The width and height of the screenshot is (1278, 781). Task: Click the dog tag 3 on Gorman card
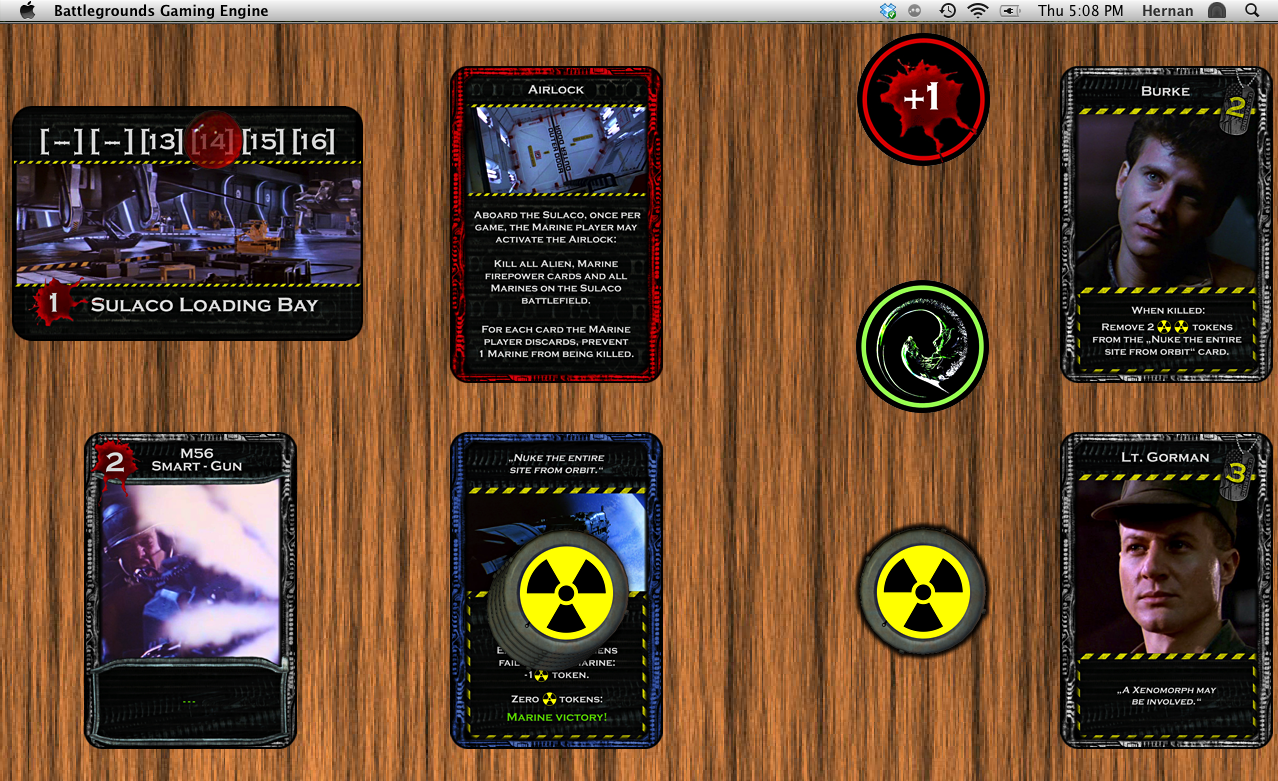1237,472
